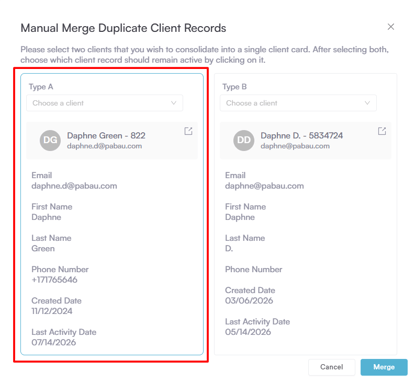Expand Type A chevron arrow
This screenshot has width=415, height=384.
pyautogui.click(x=174, y=103)
